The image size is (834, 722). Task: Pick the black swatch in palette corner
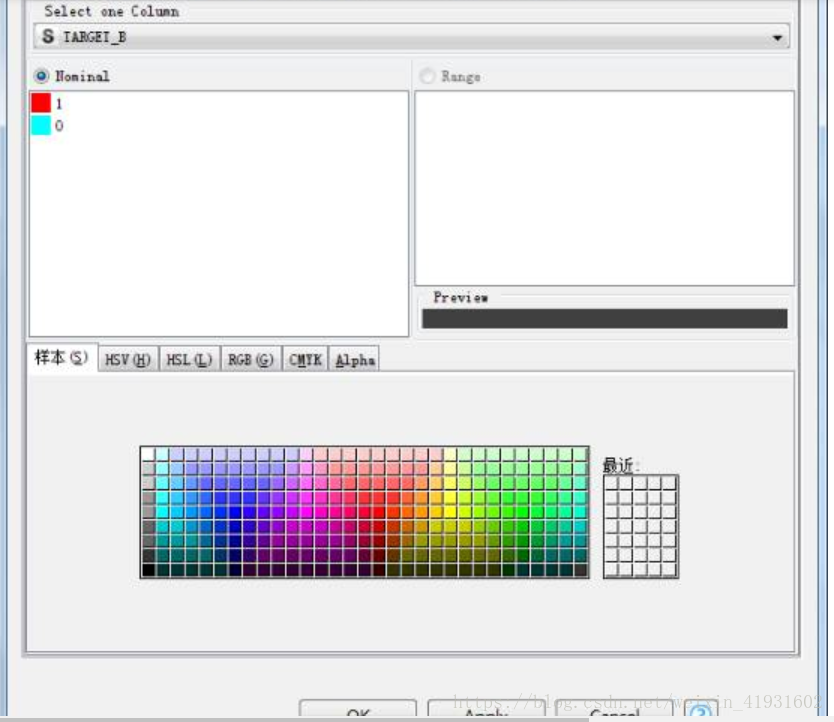click(148, 570)
